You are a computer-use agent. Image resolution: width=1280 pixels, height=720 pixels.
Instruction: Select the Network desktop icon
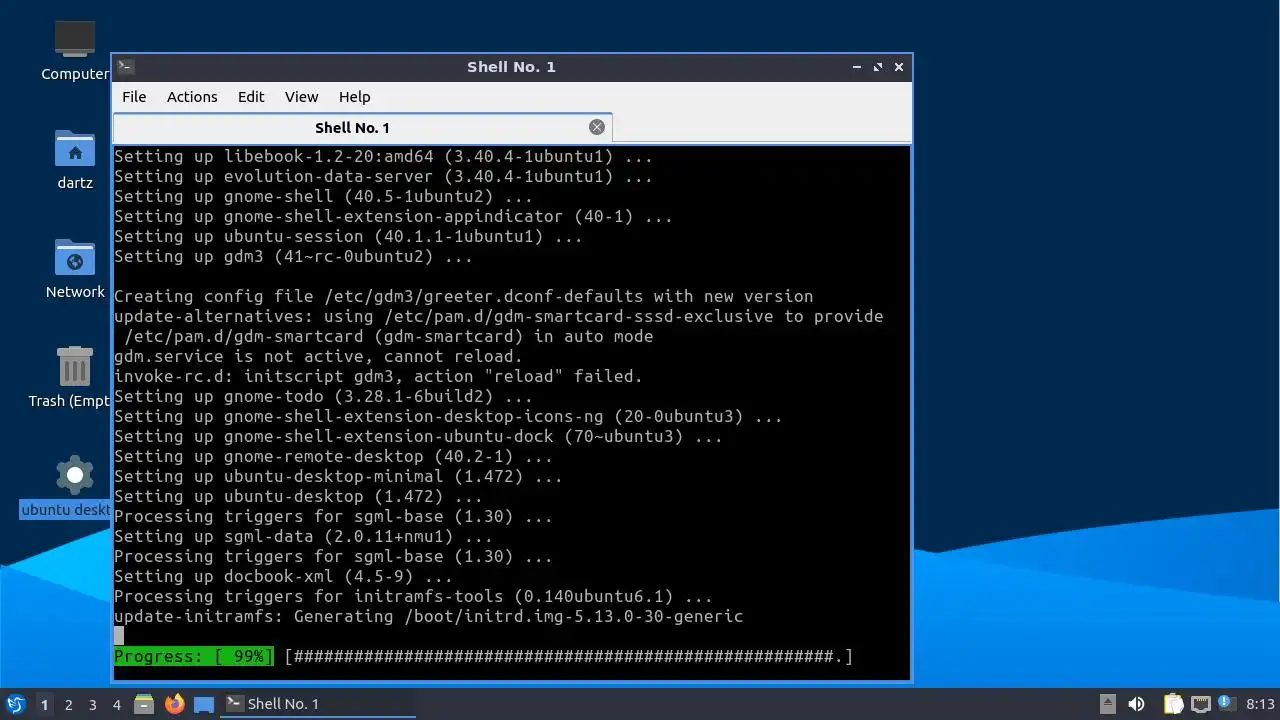(x=75, y=268)
